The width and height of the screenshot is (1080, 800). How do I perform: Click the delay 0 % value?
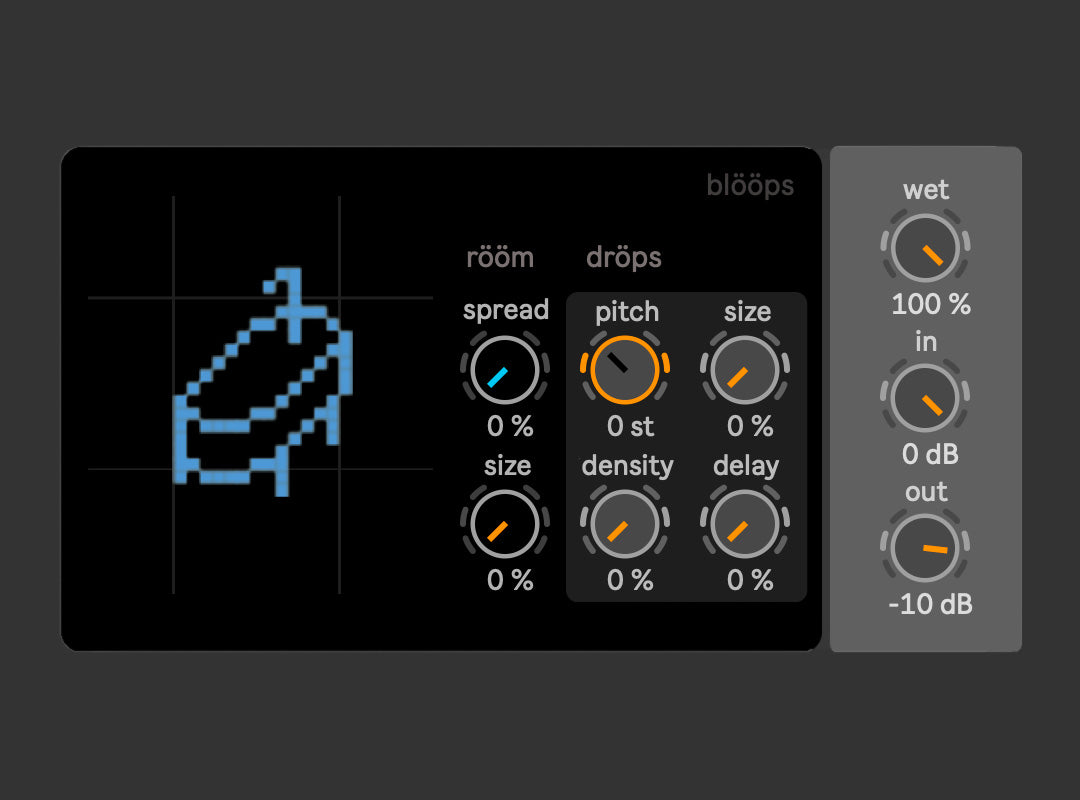[x=750, y=580]
